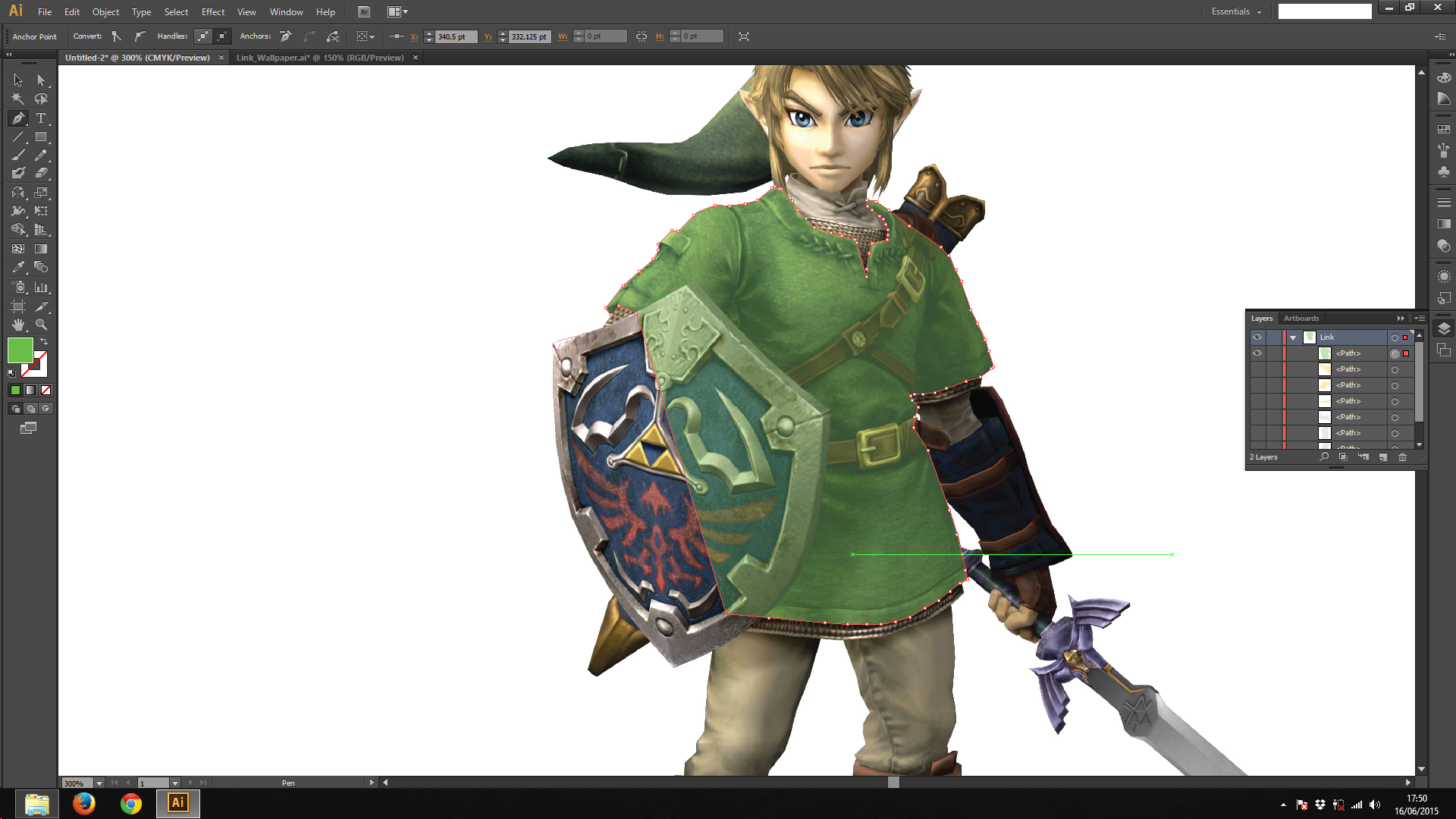Toggle constrain width and height proportions
1456x819 pixels.
642,36
